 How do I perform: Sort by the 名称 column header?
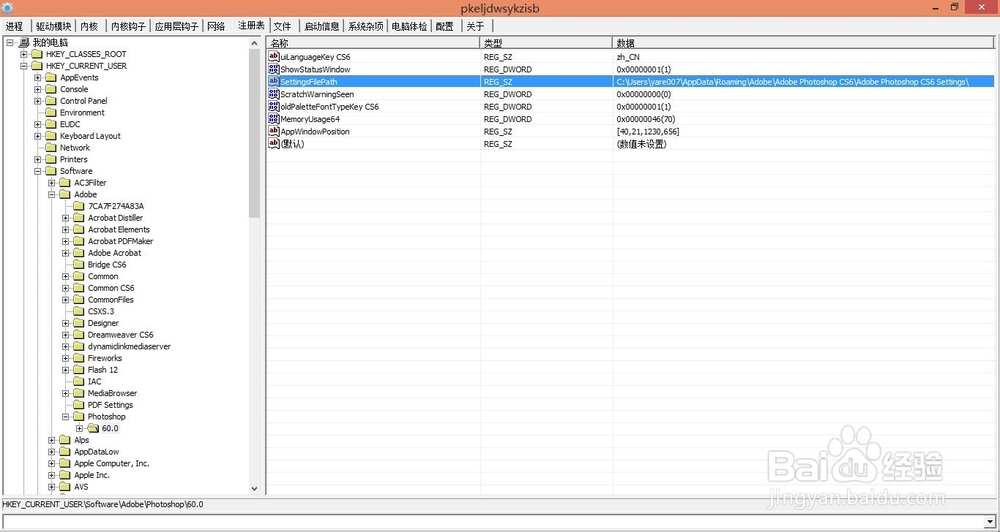click(373, 43)
